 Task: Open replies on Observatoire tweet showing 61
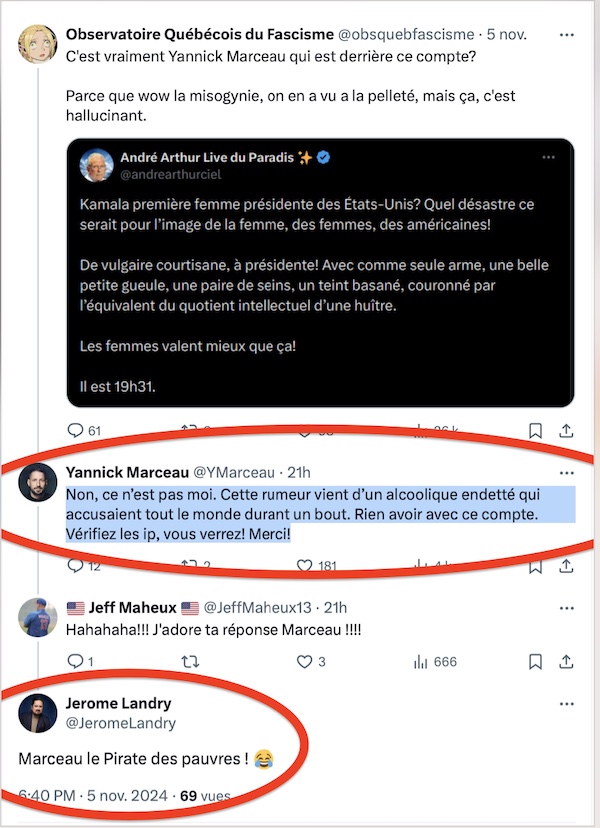pyautogui.click(x=75, y=431)
